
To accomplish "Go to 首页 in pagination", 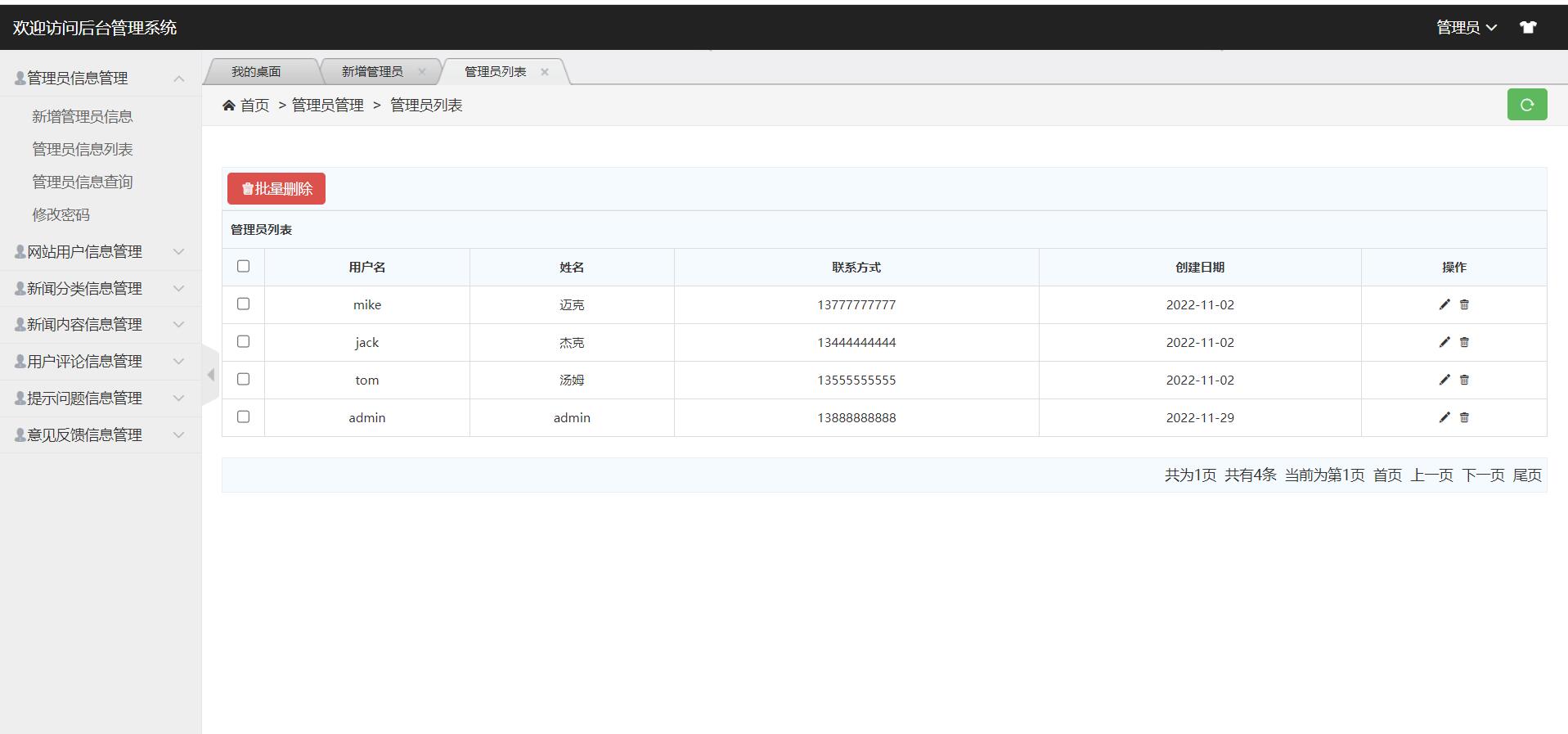I will point(1387,475).
